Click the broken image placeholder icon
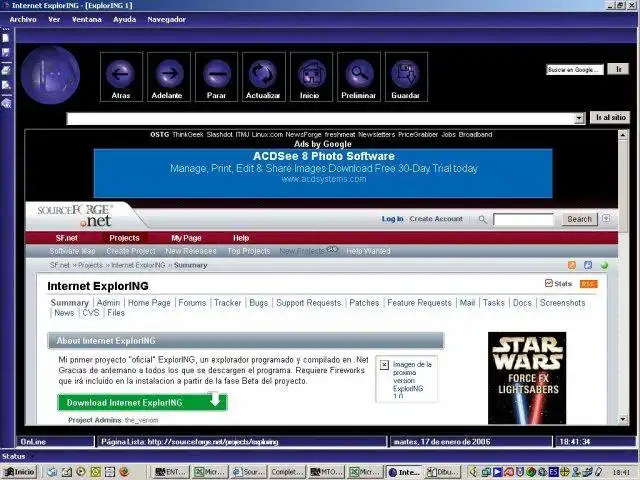Image resolution: width=640 pixels, height=480 pixels. click(x=384, y=364)
